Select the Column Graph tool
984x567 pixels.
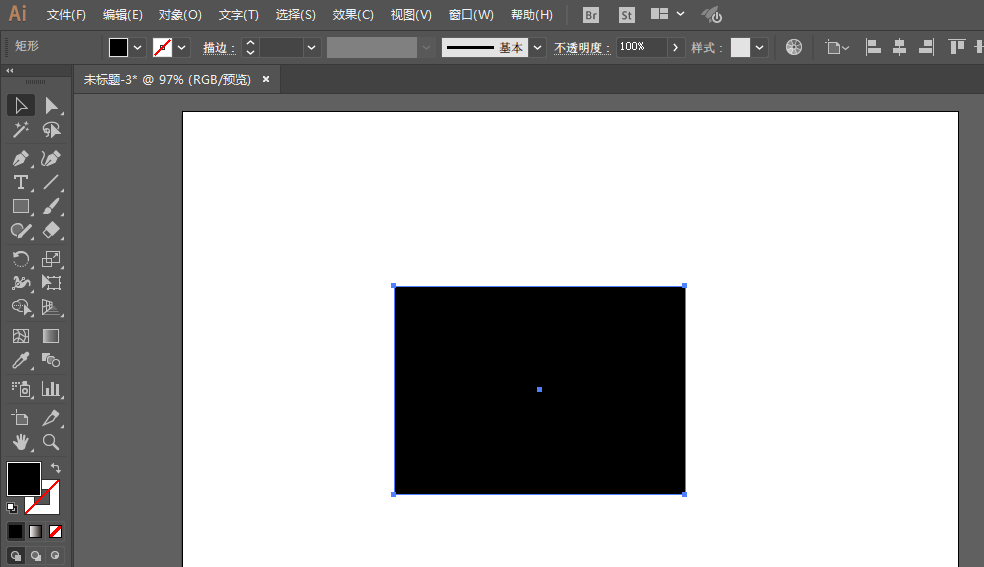click(51, 389)
